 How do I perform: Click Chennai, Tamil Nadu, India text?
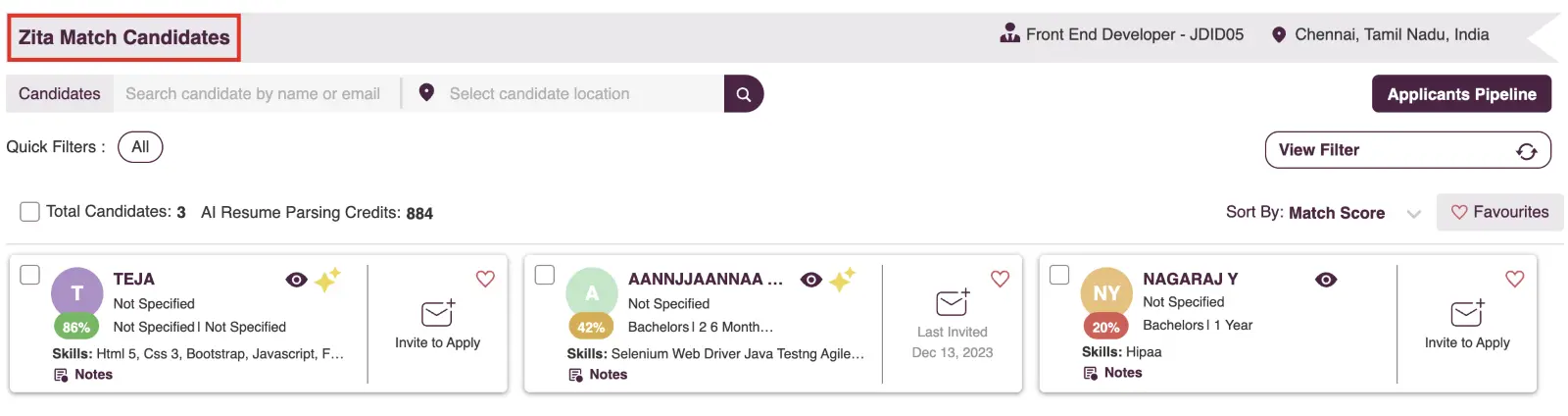coord(1392,34)
